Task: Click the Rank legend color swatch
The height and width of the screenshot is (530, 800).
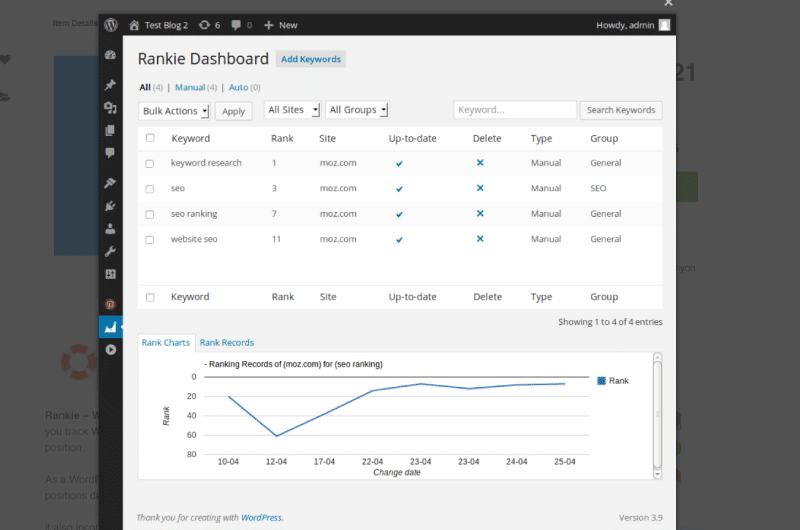Action: pos(602,381)
